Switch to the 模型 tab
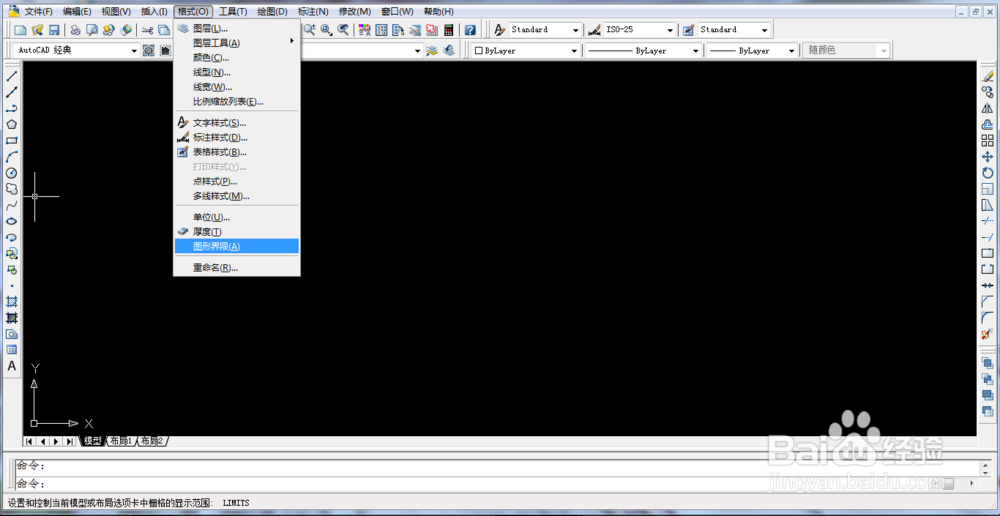Screen dimensions: 1000x516 (93, 441)
